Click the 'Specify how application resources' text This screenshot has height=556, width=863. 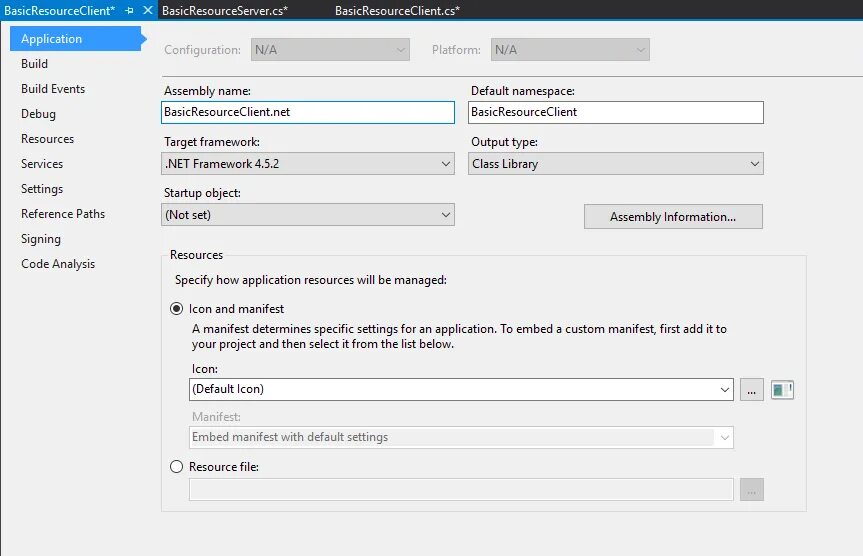(x=310, y=280)
